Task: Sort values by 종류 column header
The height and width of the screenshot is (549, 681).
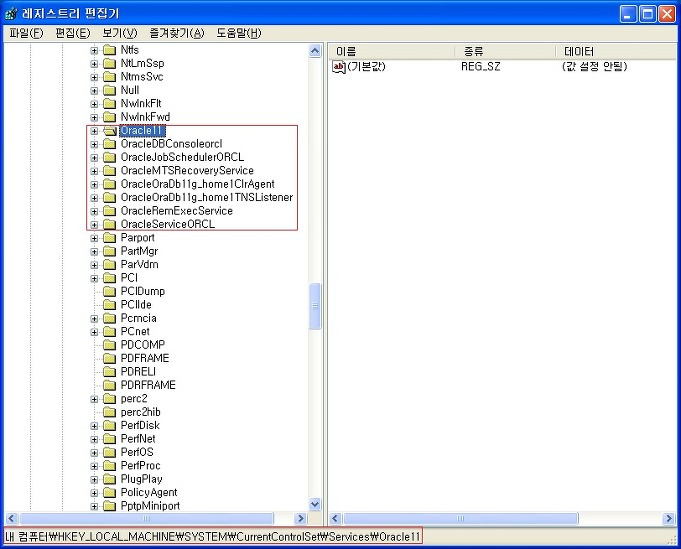Action: coord(505,52)
